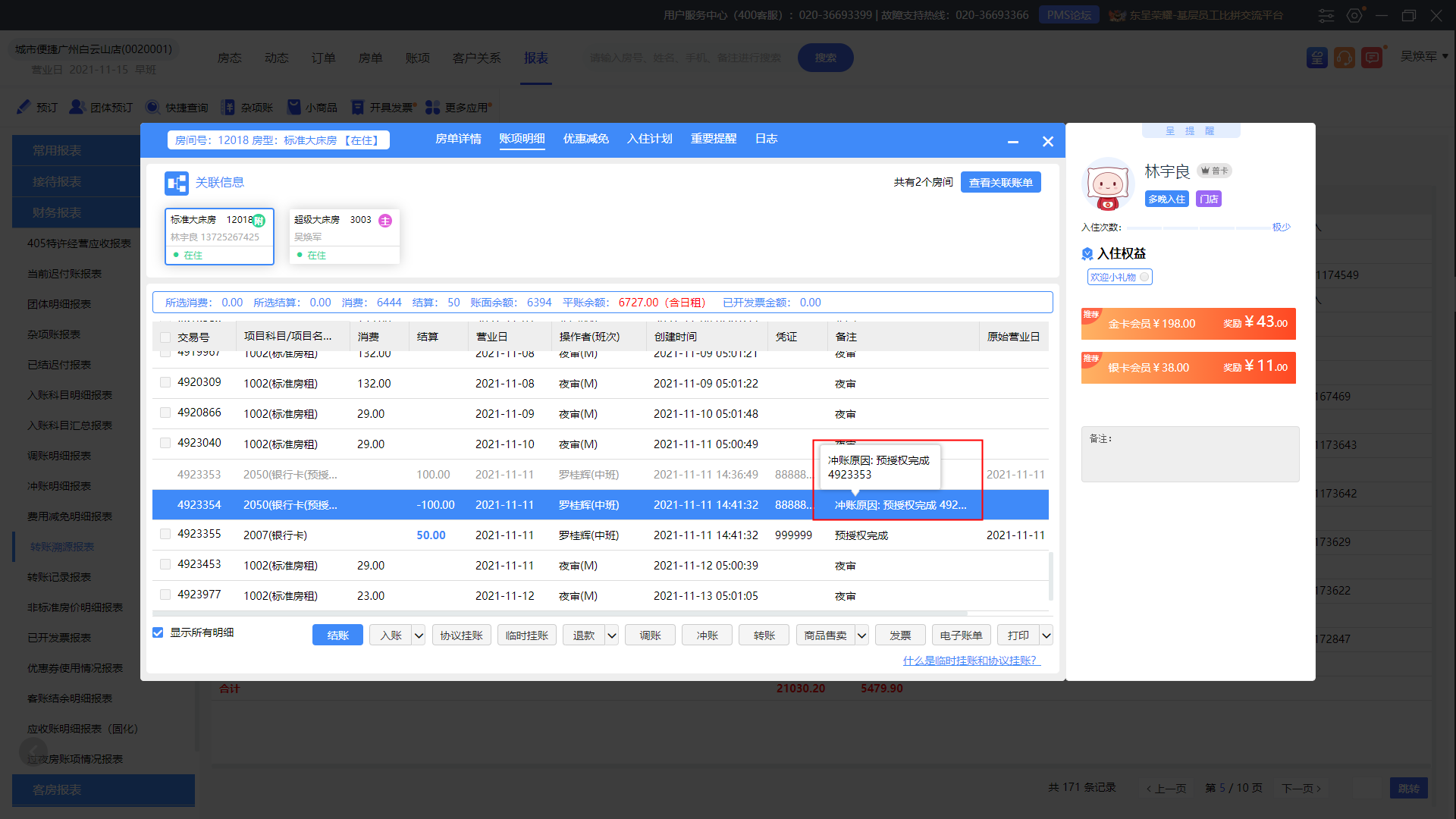Open the 杂项账 ledger icon
Image resolution: width=1456 pixels, height=819 pixels.
click(x=227, y=107)
